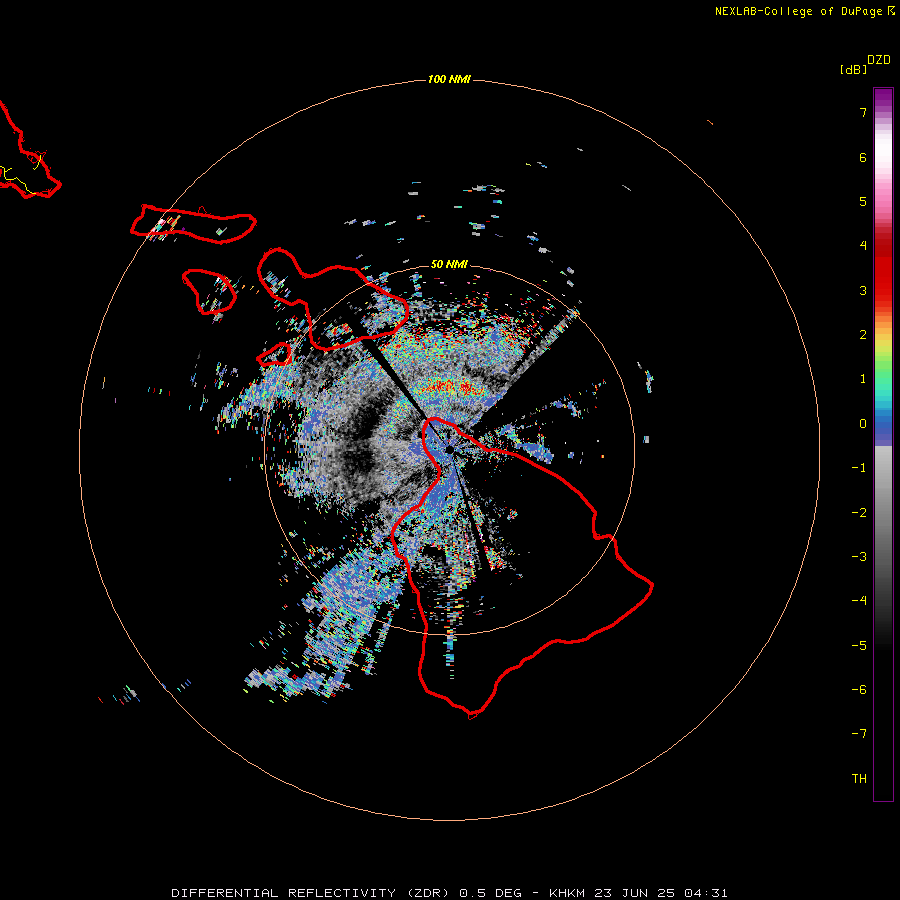Click the -3 dB tick label on scale
The height and width of the screenshot is (900, 900).
tap(859, 557)
